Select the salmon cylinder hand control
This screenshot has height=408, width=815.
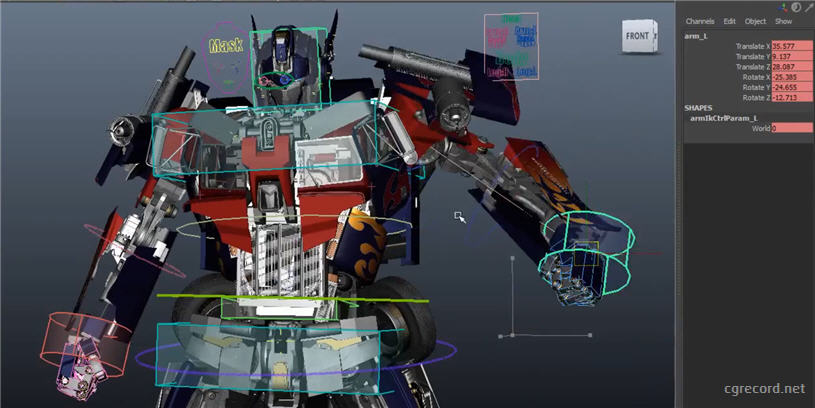(x=86, y=344)
